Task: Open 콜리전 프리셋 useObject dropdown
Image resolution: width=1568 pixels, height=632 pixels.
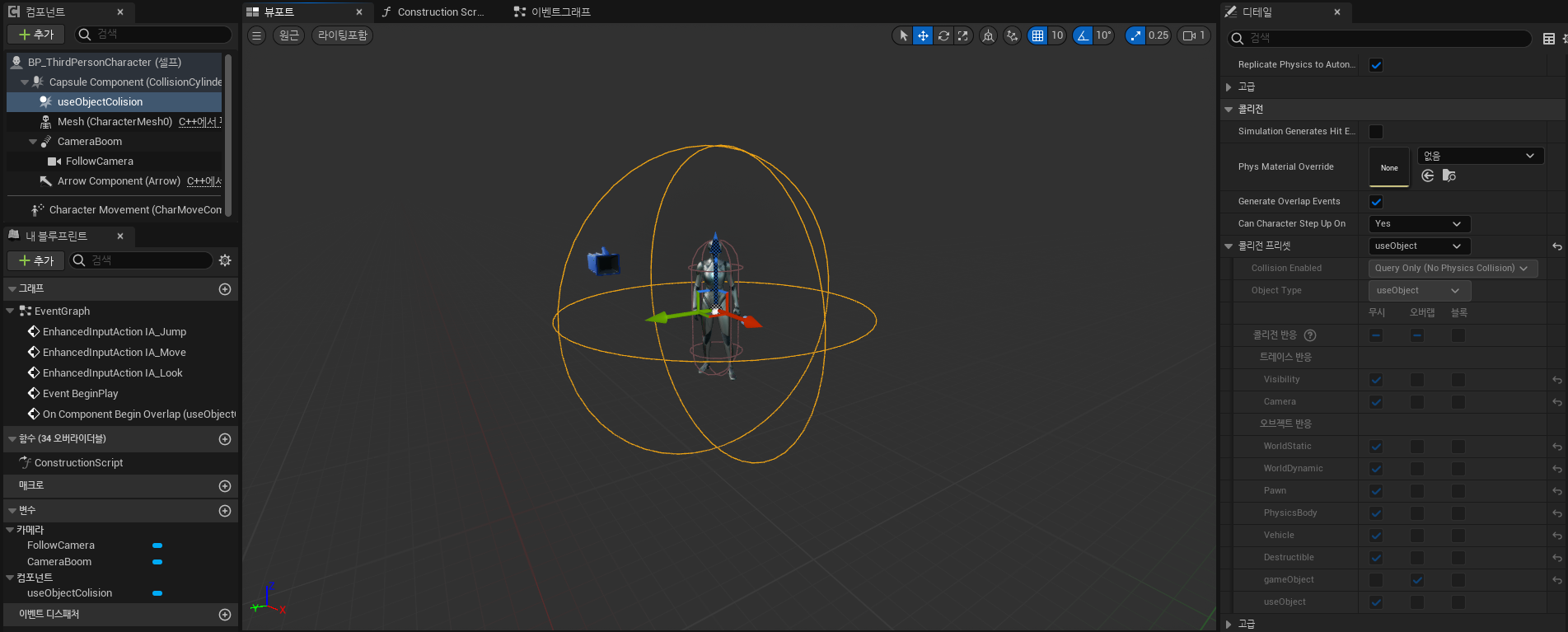Action: click(x=1420, y=246)
